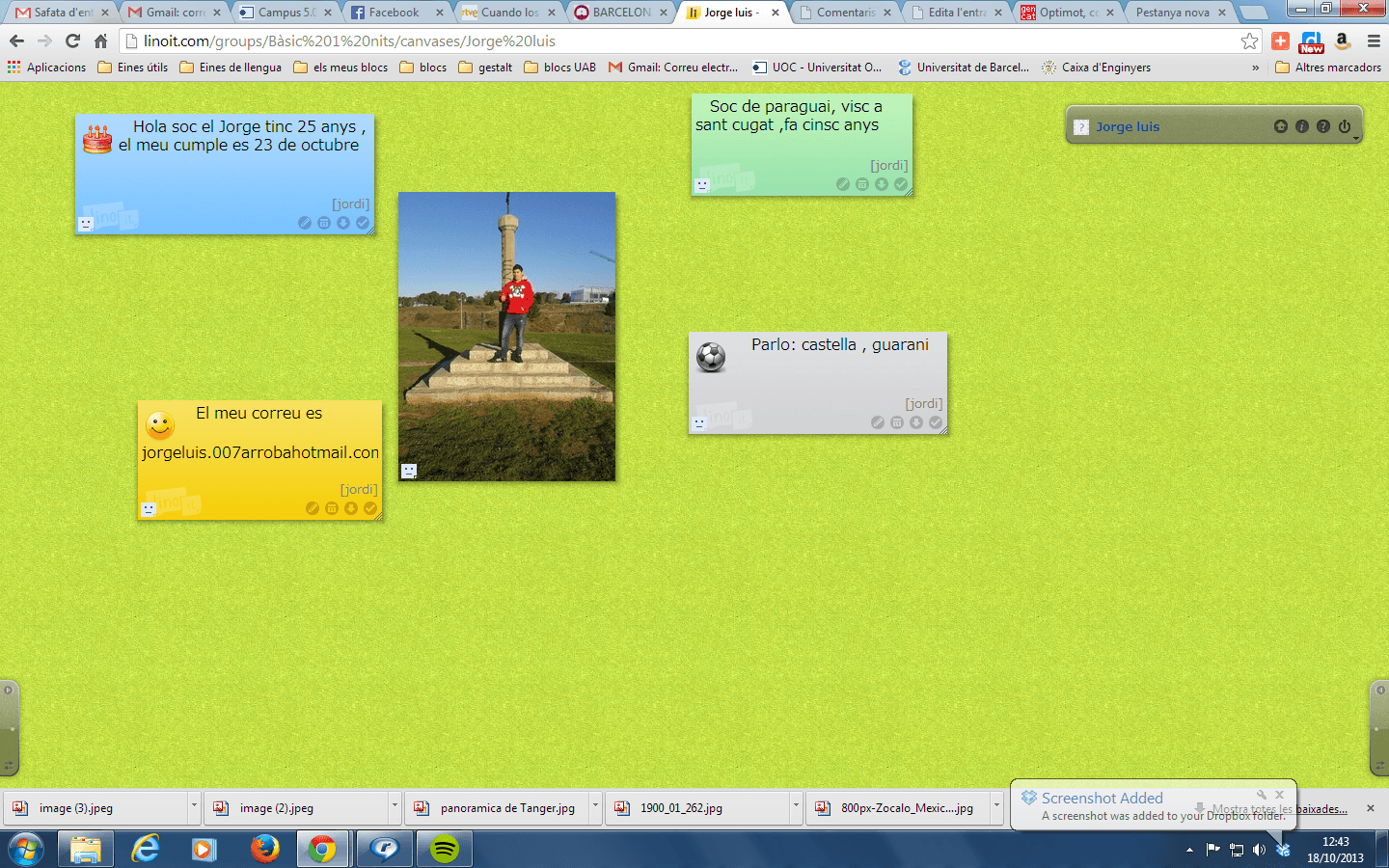This screenshot has width=1389, height=868.
Task: Click the browser reload button
Action: (x=72, y=41)
